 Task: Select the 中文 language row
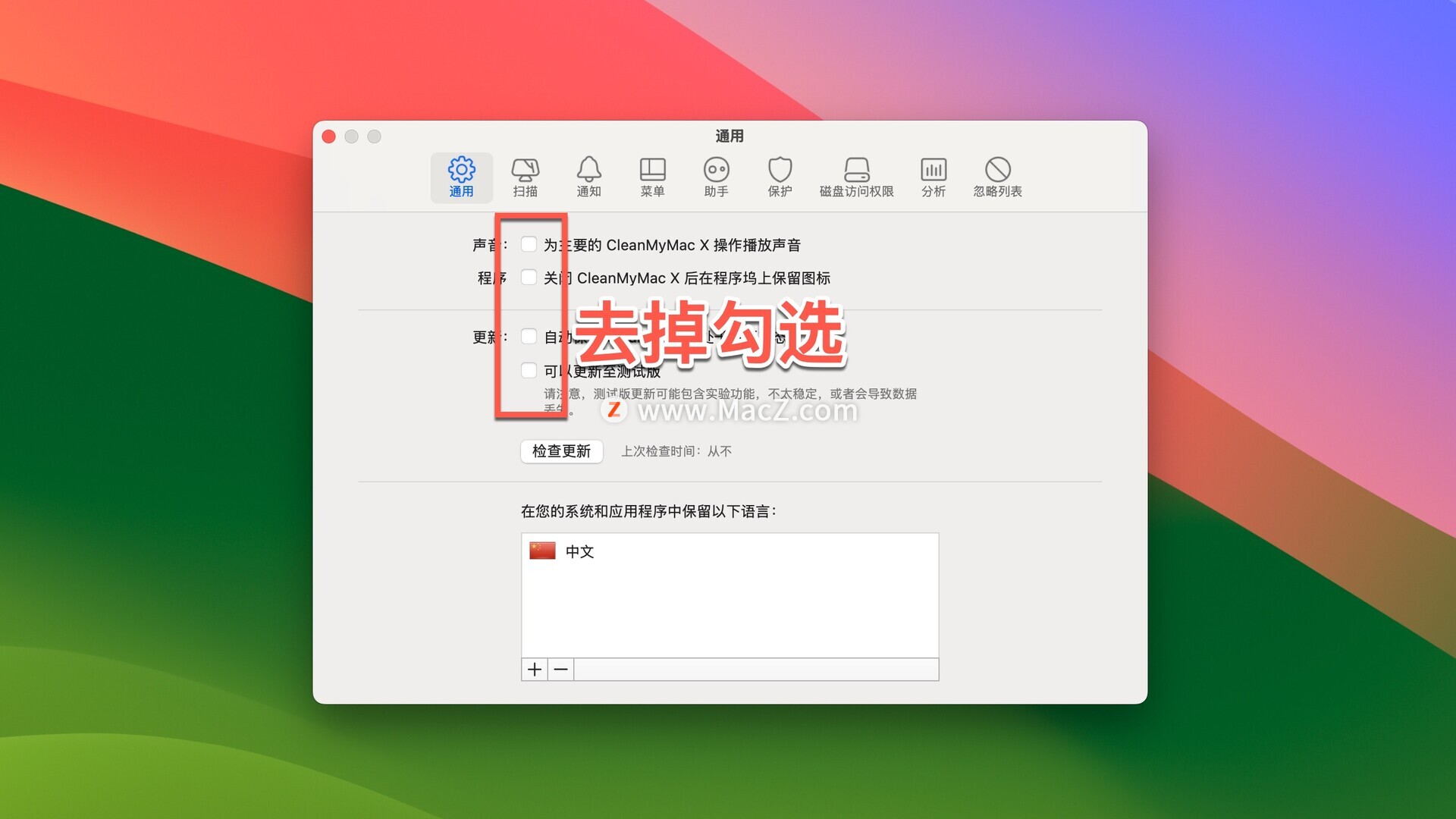click(x=580, y=551)
